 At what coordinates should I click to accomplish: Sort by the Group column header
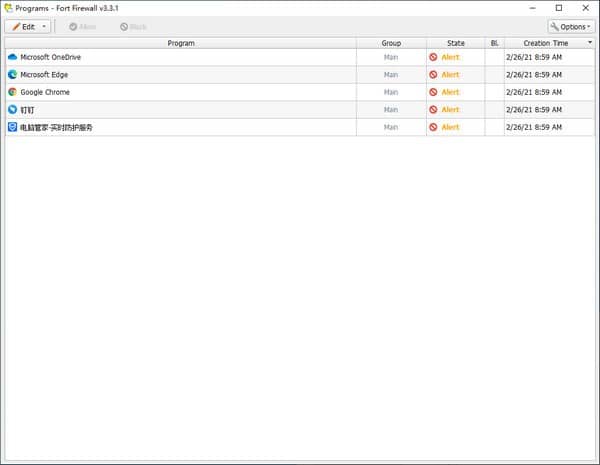pos(391,43)
